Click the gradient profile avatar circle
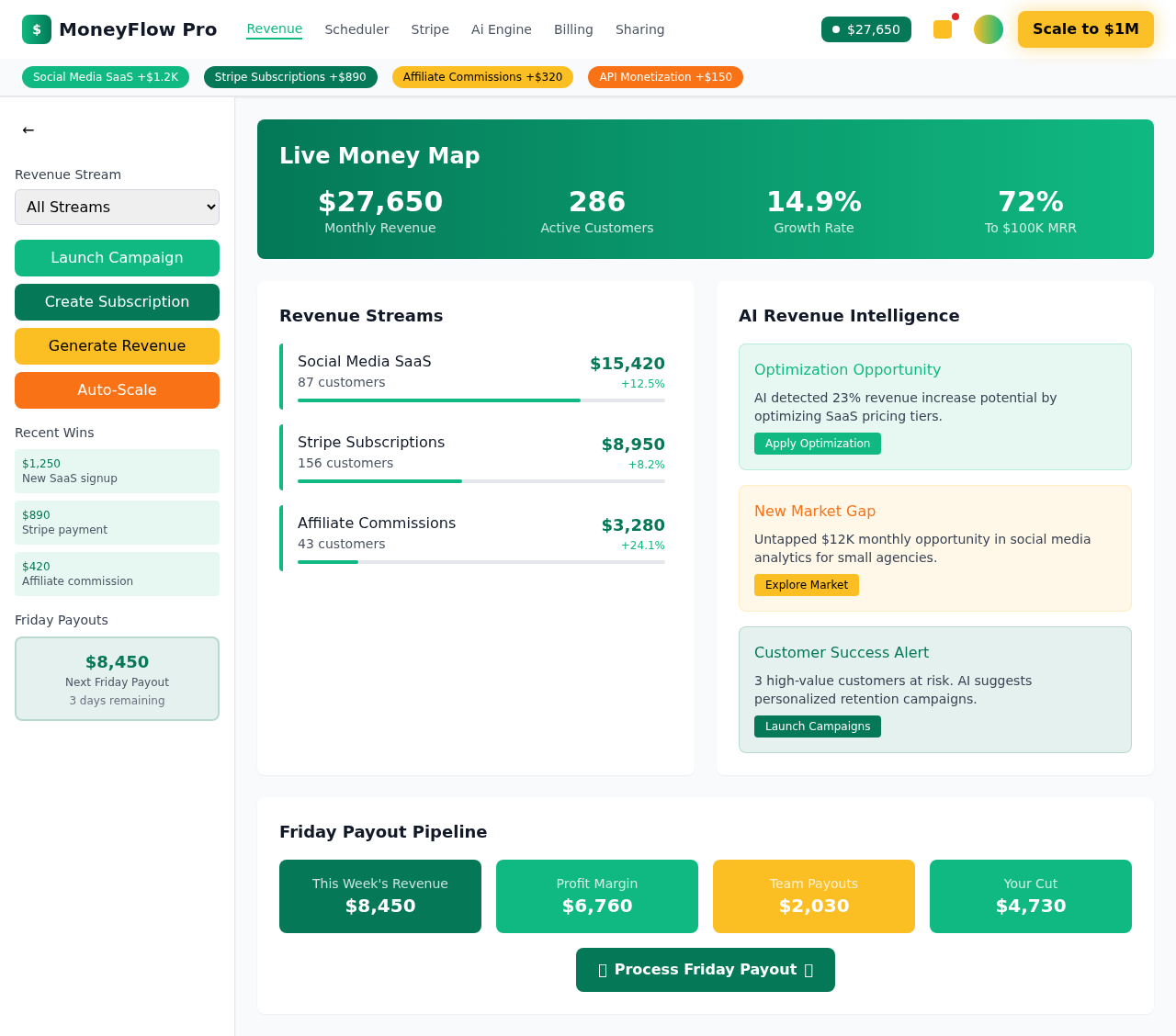 (x=988, y=28)
